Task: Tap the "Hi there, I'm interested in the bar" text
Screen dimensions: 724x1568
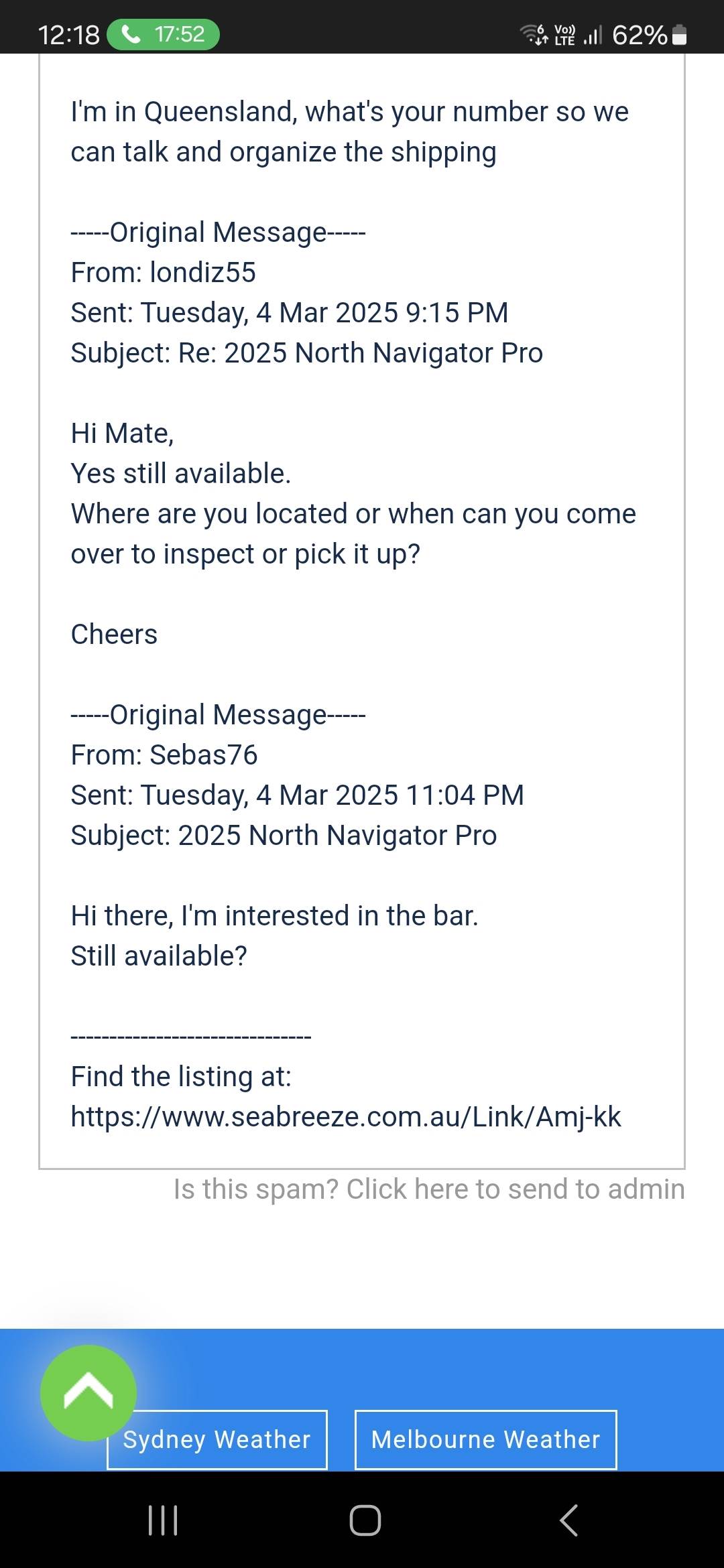Action: point(275,916)
